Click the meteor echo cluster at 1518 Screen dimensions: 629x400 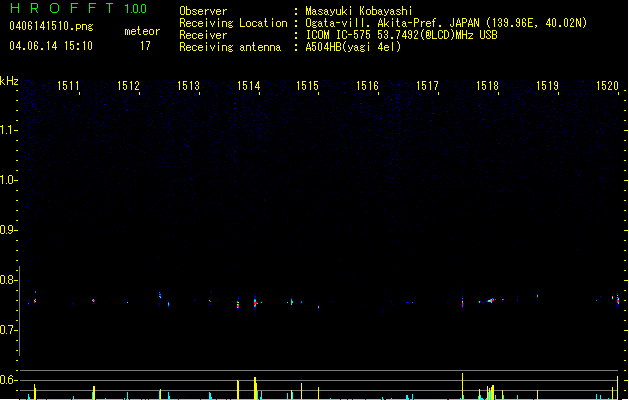pyautogui.click(x=491, y=300)
